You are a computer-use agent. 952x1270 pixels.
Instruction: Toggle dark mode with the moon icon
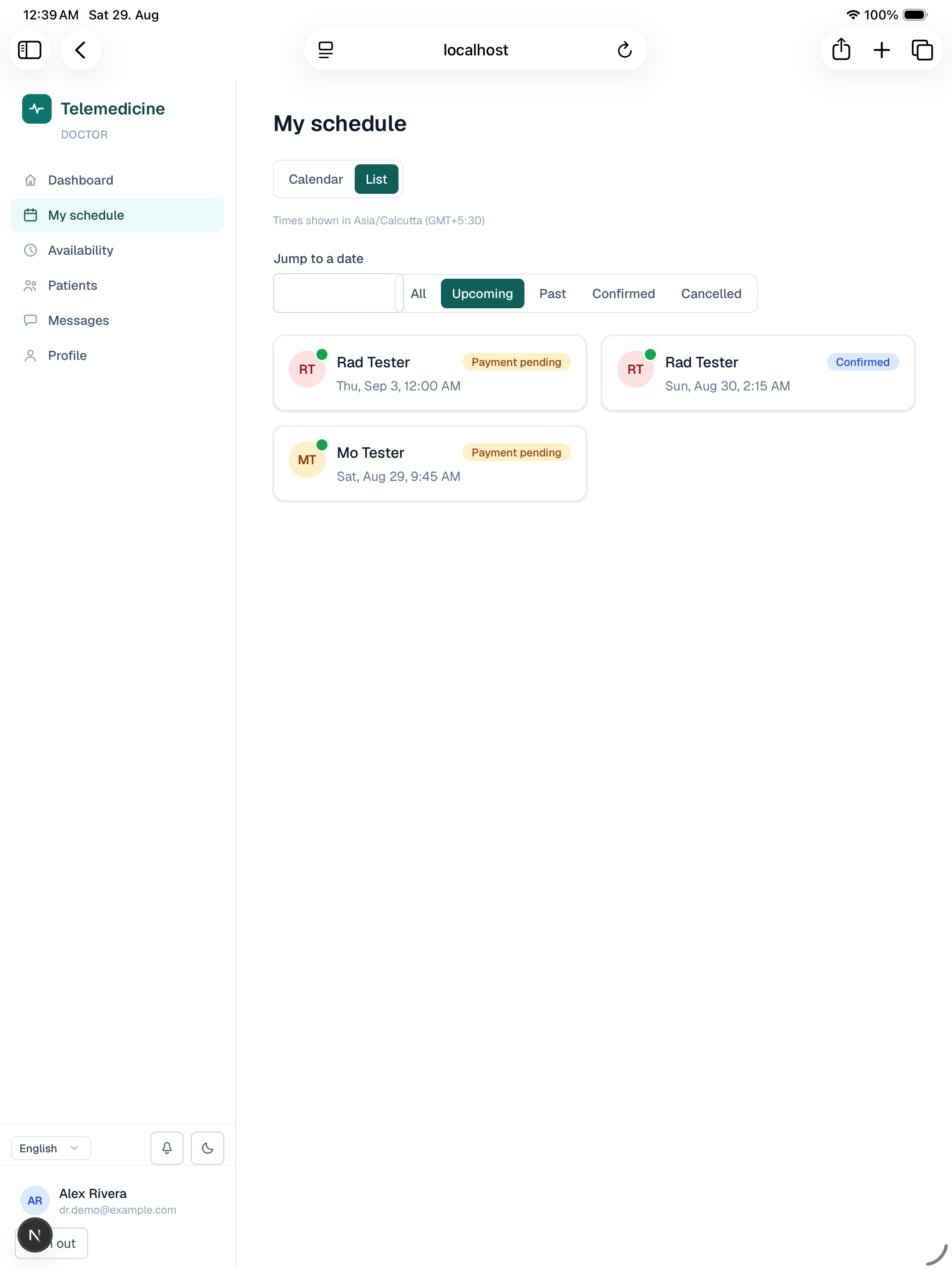tap(207, 1148)
